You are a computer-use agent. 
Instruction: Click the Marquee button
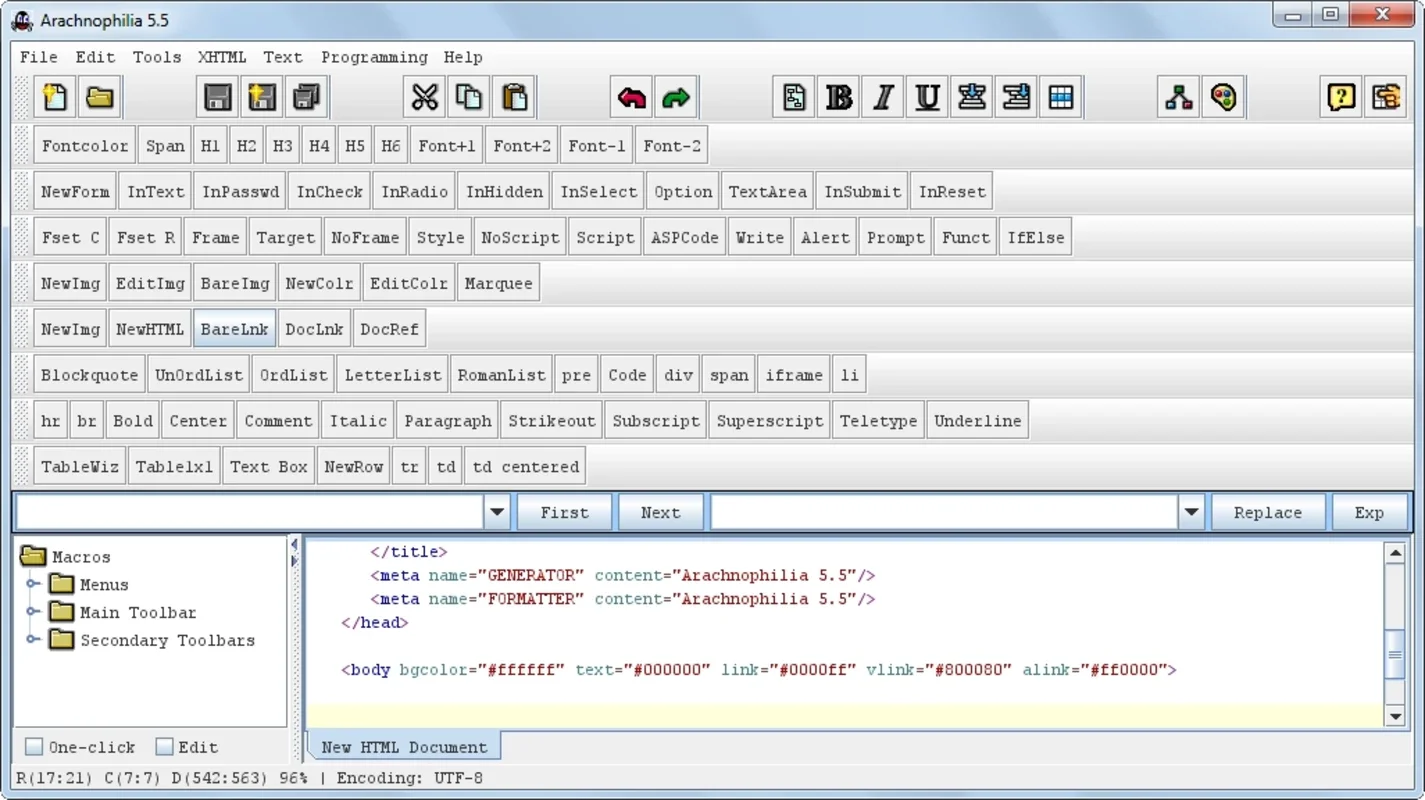[498, 284]
